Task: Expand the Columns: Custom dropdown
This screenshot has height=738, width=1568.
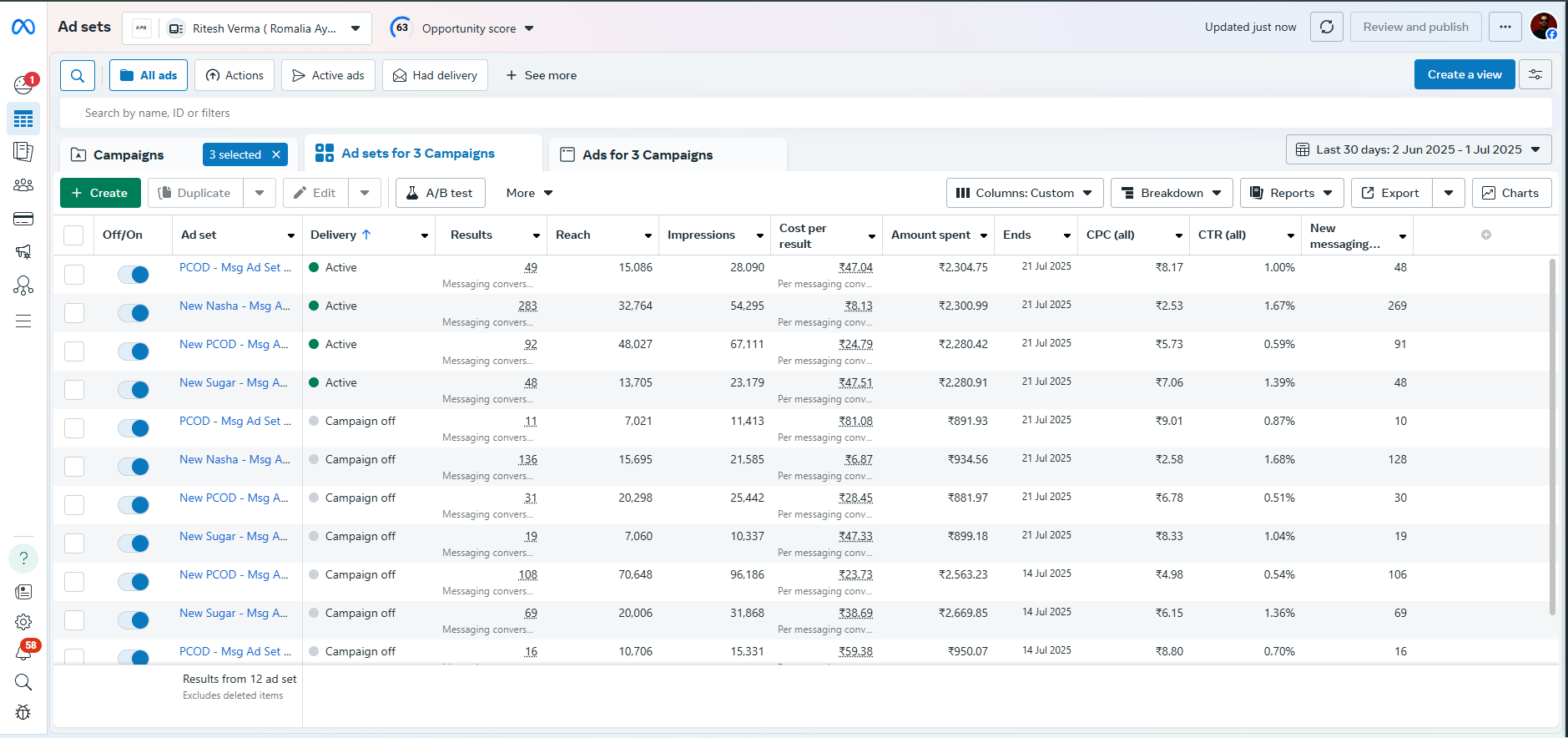Action: click(1024, 193)
